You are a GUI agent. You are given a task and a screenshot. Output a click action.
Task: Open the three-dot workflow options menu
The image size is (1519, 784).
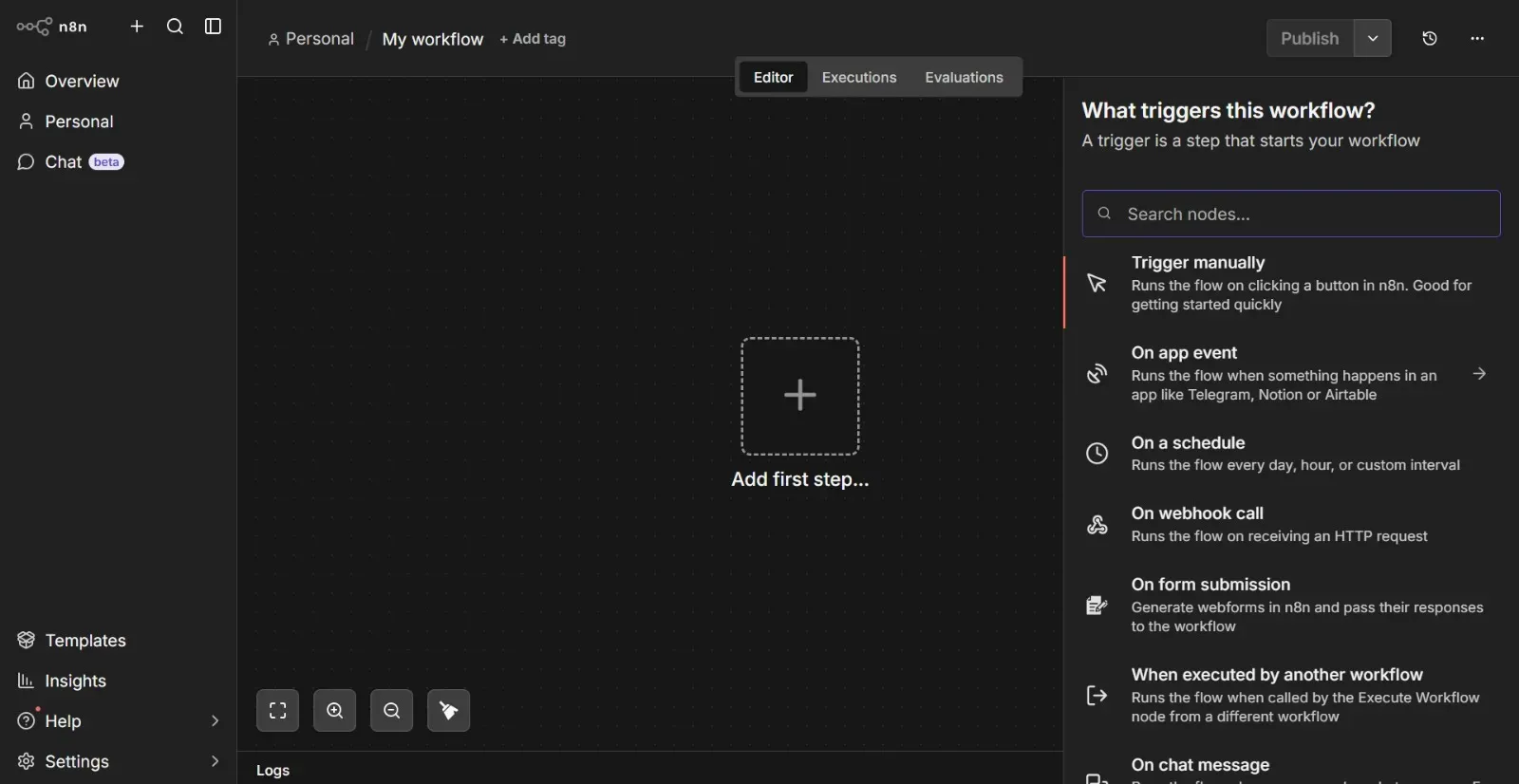click(x=1477, y=39)
